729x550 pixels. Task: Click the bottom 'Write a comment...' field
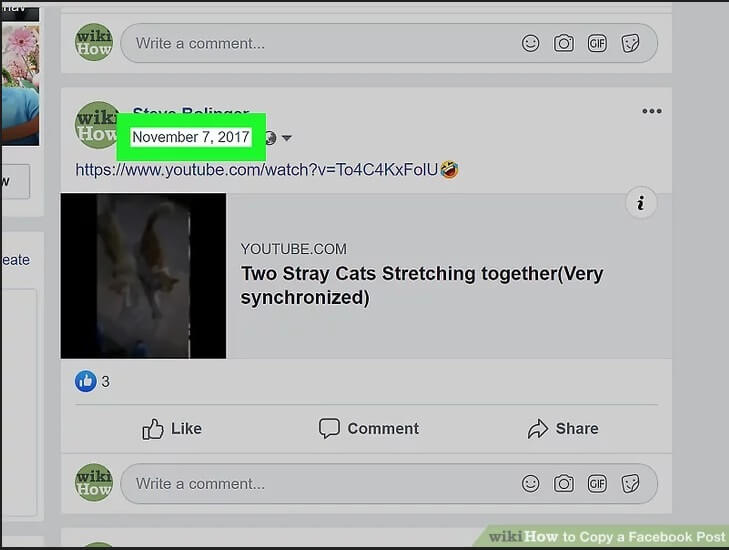coord(389,484)
